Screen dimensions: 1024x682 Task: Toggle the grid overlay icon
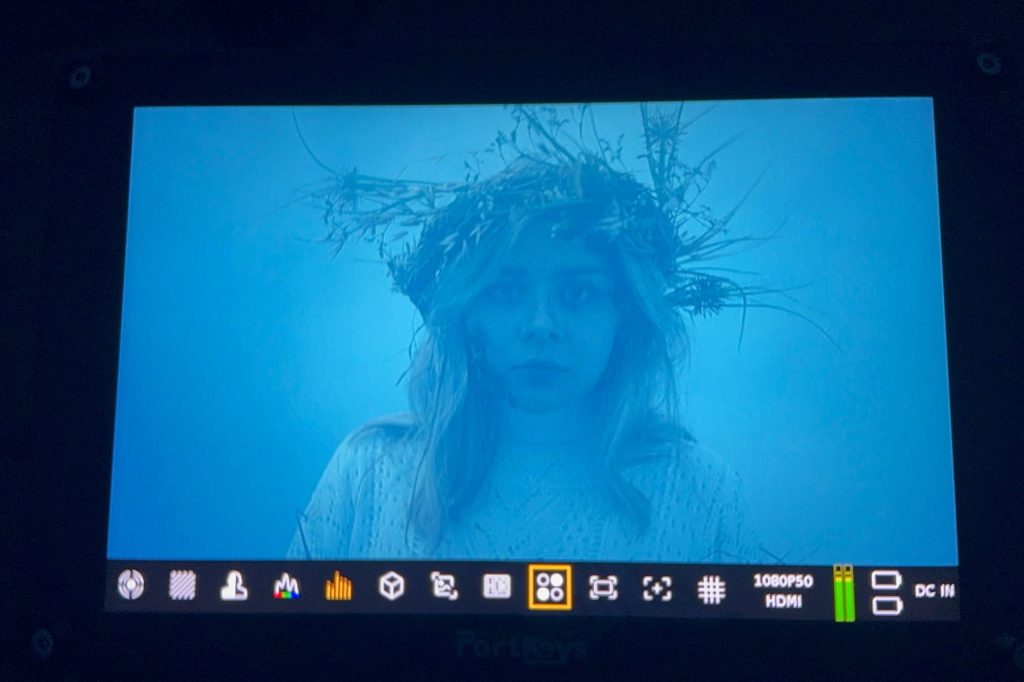pos(711,590)
